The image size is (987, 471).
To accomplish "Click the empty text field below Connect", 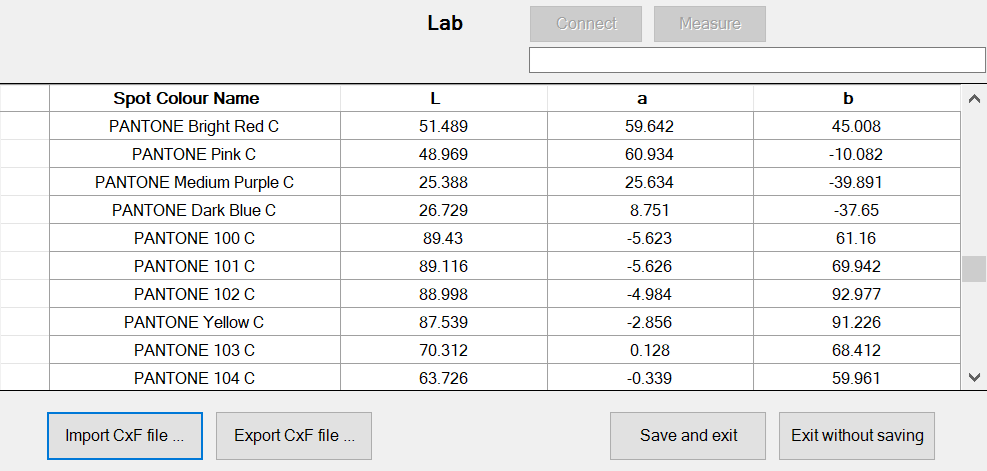I will pyautogui.click(x=757, y=60).
